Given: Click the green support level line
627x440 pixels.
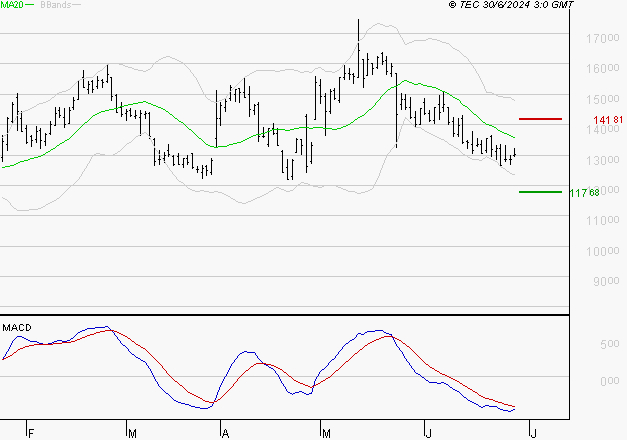Looking at the screenshot, I should pos(540,192).
